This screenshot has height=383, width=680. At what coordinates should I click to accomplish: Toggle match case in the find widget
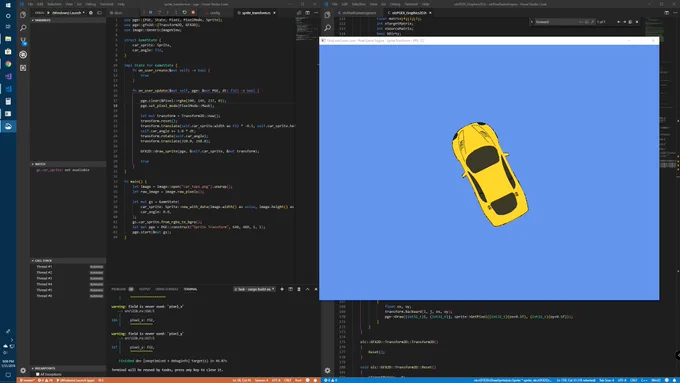pyautogui.click(x=581, y=22)
